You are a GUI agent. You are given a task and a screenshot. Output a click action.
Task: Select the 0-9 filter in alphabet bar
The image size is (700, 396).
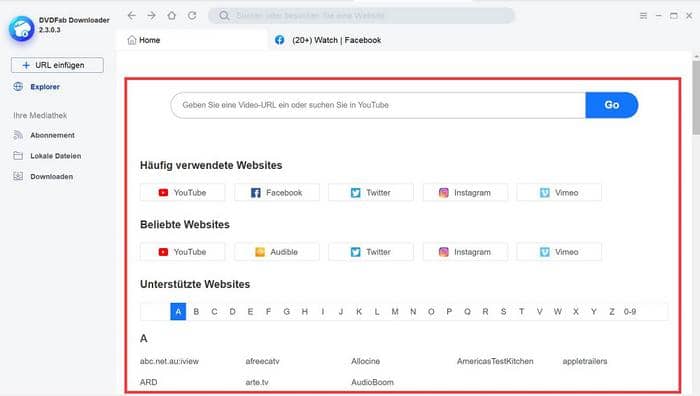630,312
